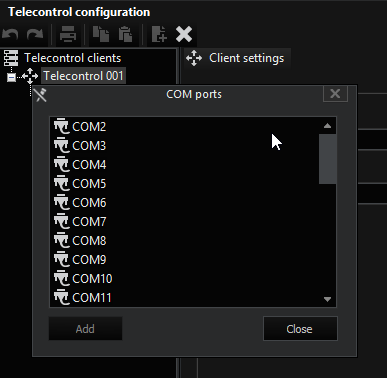Click the Close button in dialog
Viewport: 387px width, 378px height.
coord(300,329)
